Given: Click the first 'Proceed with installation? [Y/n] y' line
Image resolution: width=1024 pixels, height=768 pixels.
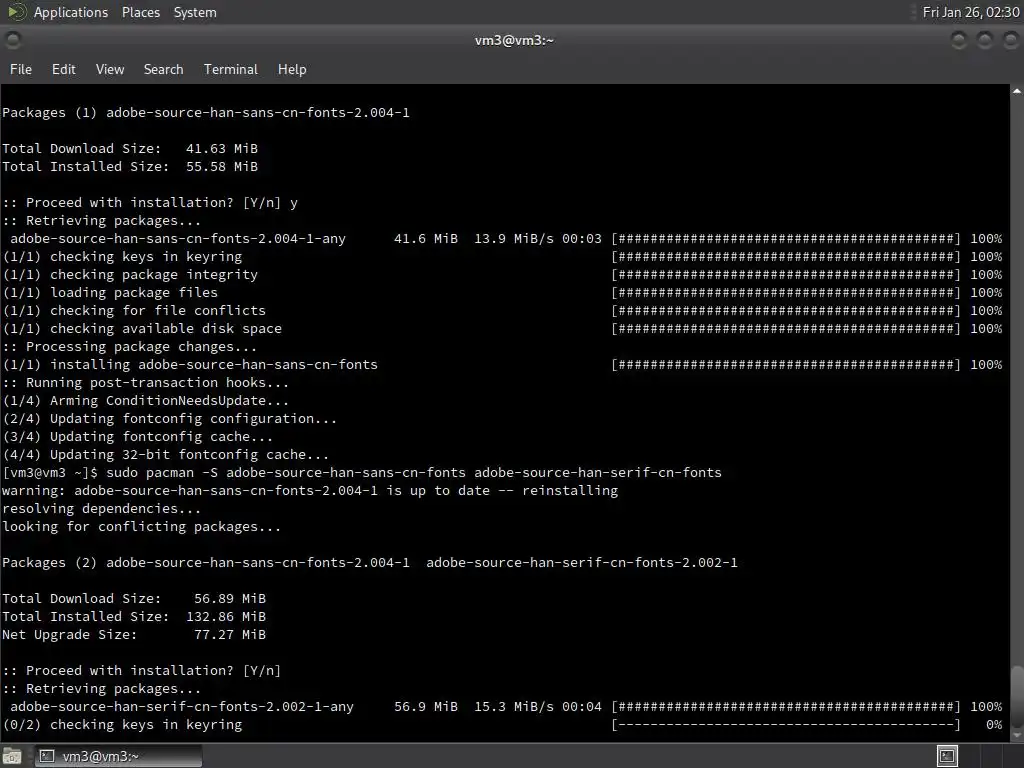Looking at the screenshot, I should pos(150,202).
